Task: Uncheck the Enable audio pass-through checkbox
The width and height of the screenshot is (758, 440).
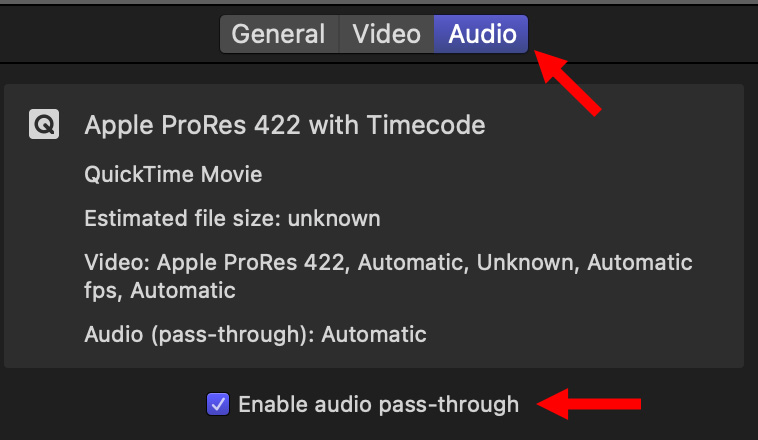Action: point(217,404)
